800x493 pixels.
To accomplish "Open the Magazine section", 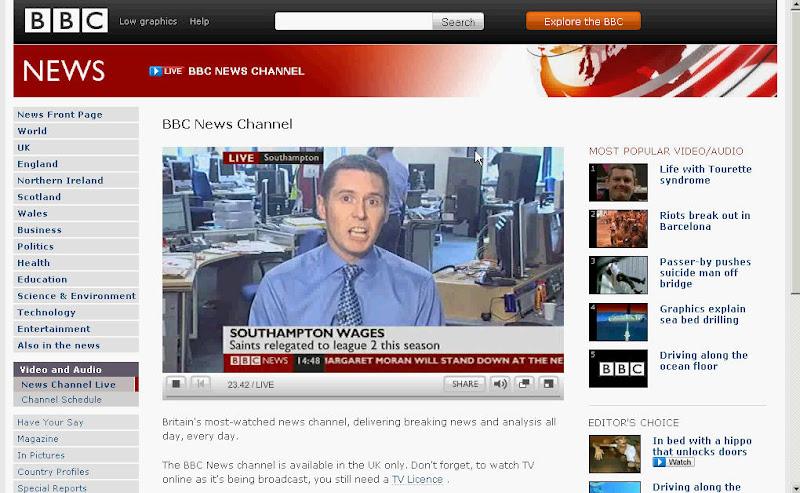I will point(76,439).
